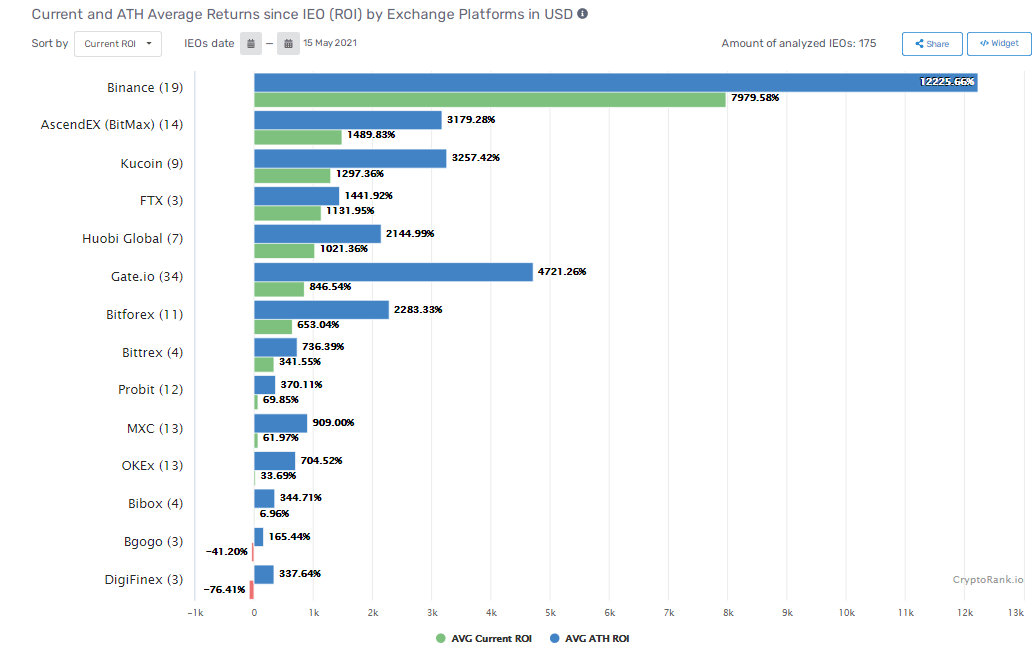The image size is (1035, 653).
Task: Click Gate.io ATH ROI blue bar
Action: coord(393,272)
